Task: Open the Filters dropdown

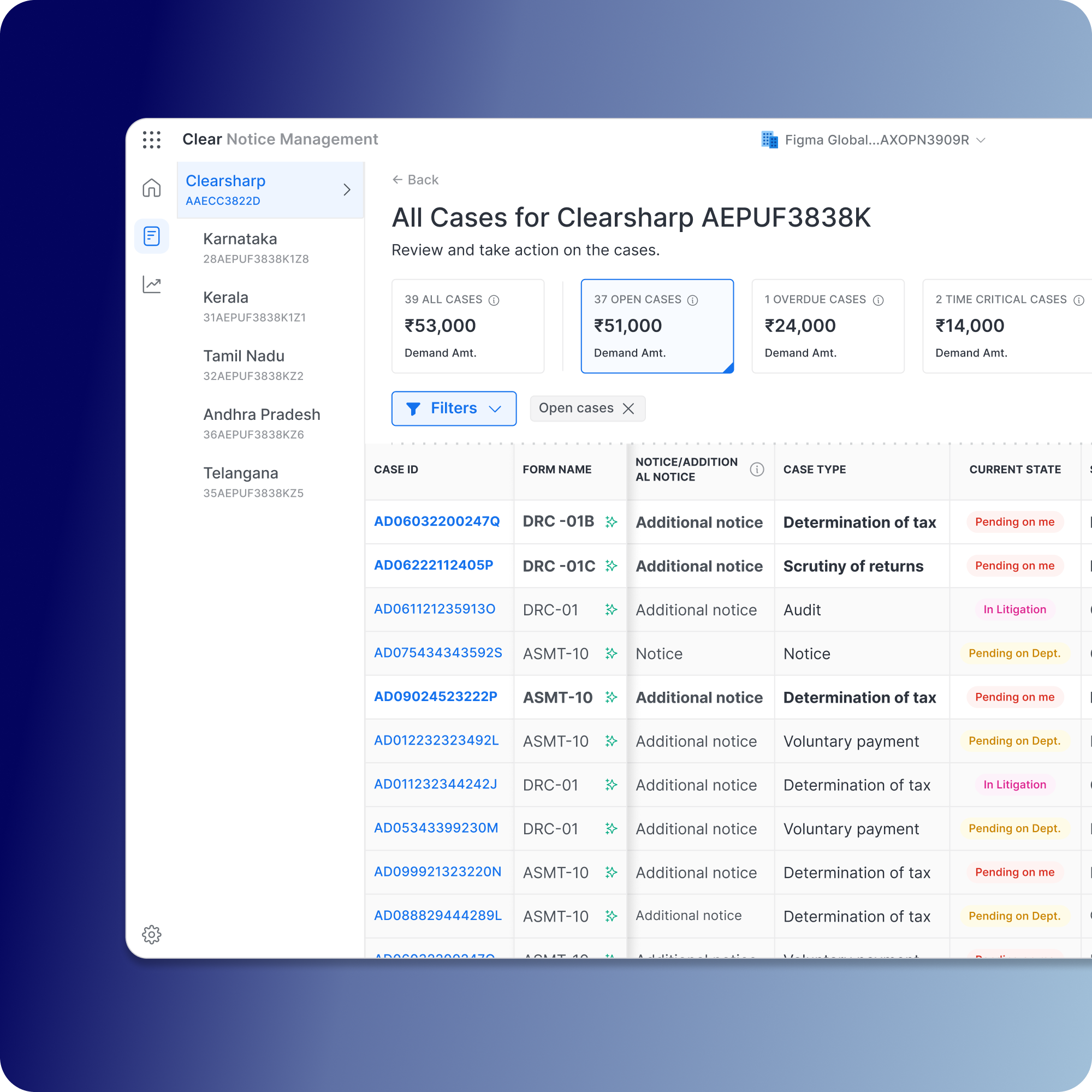Action: 454,408
